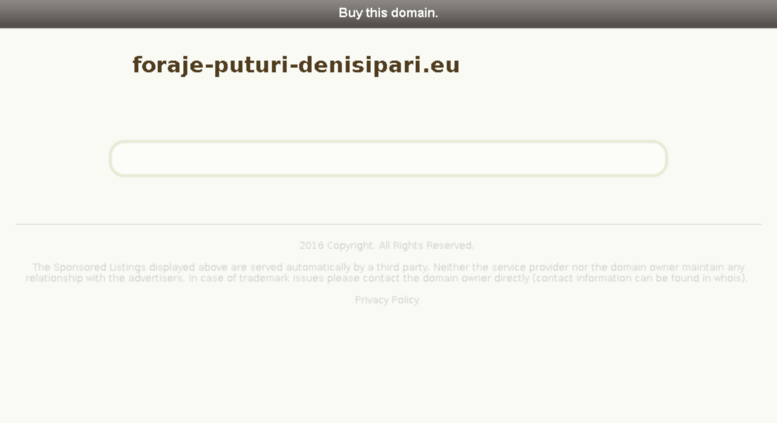This screenshot has width=777, height=423.
Task: Click 'third party' in the disclaimer text
Action: (402, 267)
